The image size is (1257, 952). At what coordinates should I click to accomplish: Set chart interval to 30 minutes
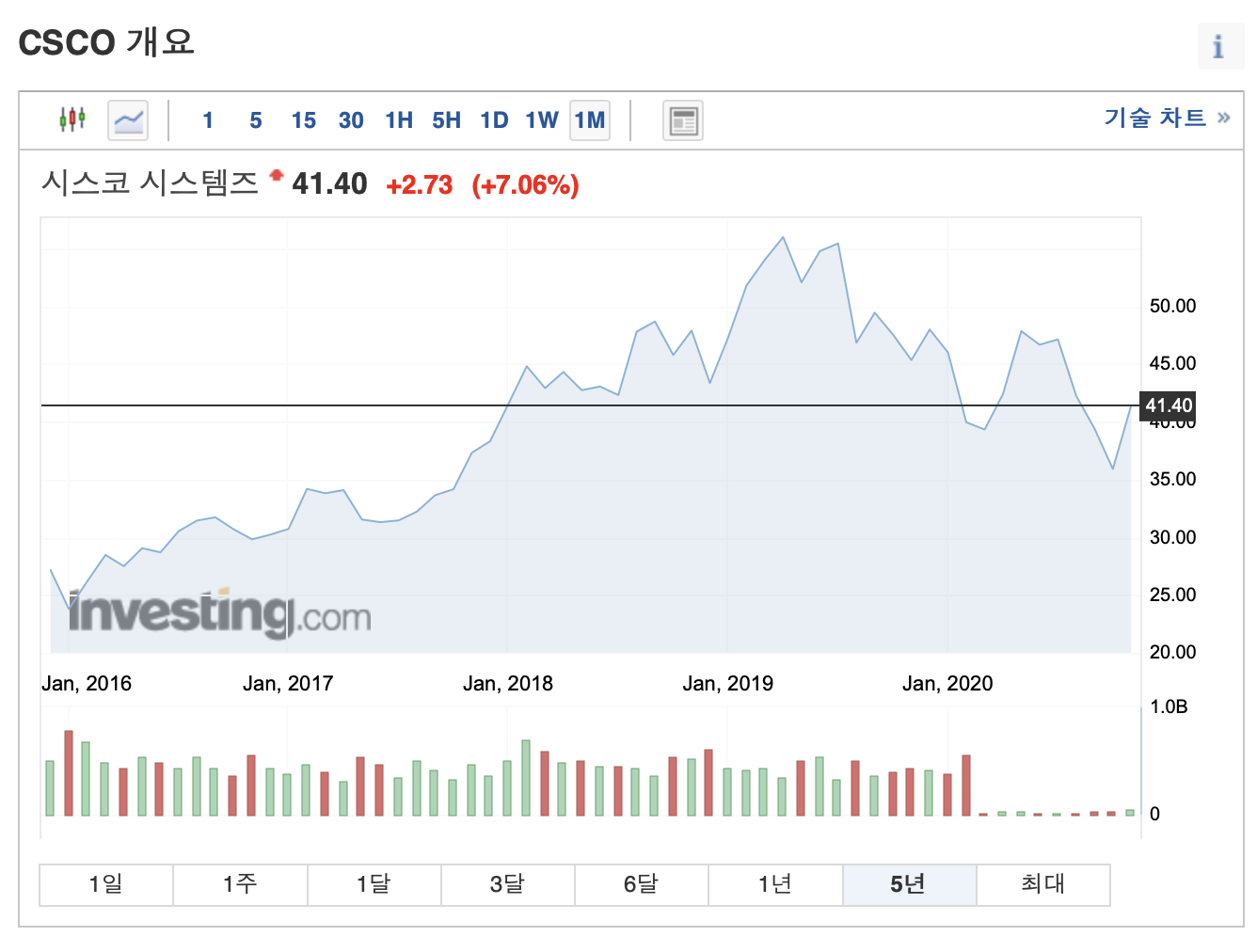click(x=351, y=120)
